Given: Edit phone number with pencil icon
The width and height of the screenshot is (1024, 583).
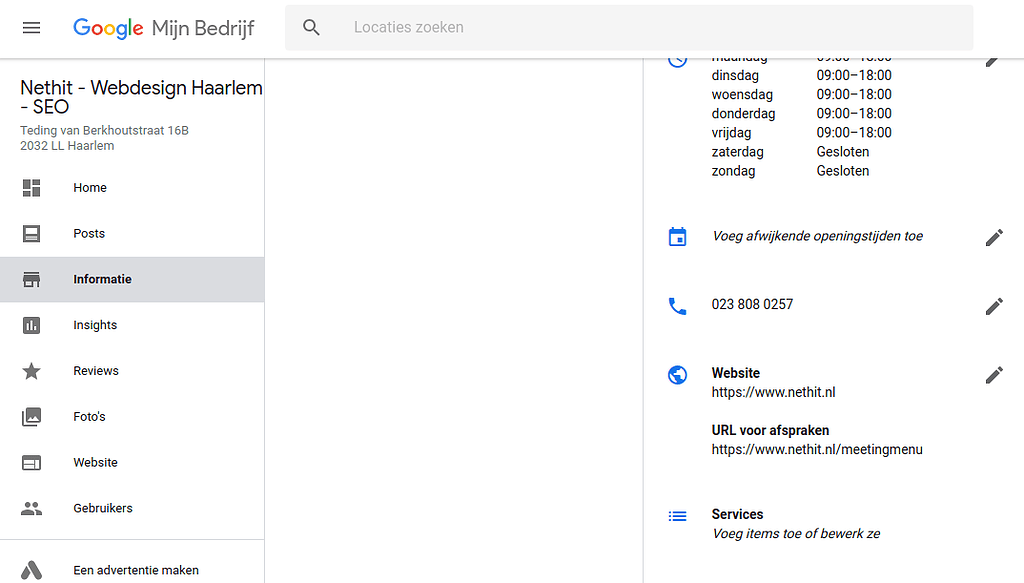Looking at the screenshot, I should (x=994, y=307).
